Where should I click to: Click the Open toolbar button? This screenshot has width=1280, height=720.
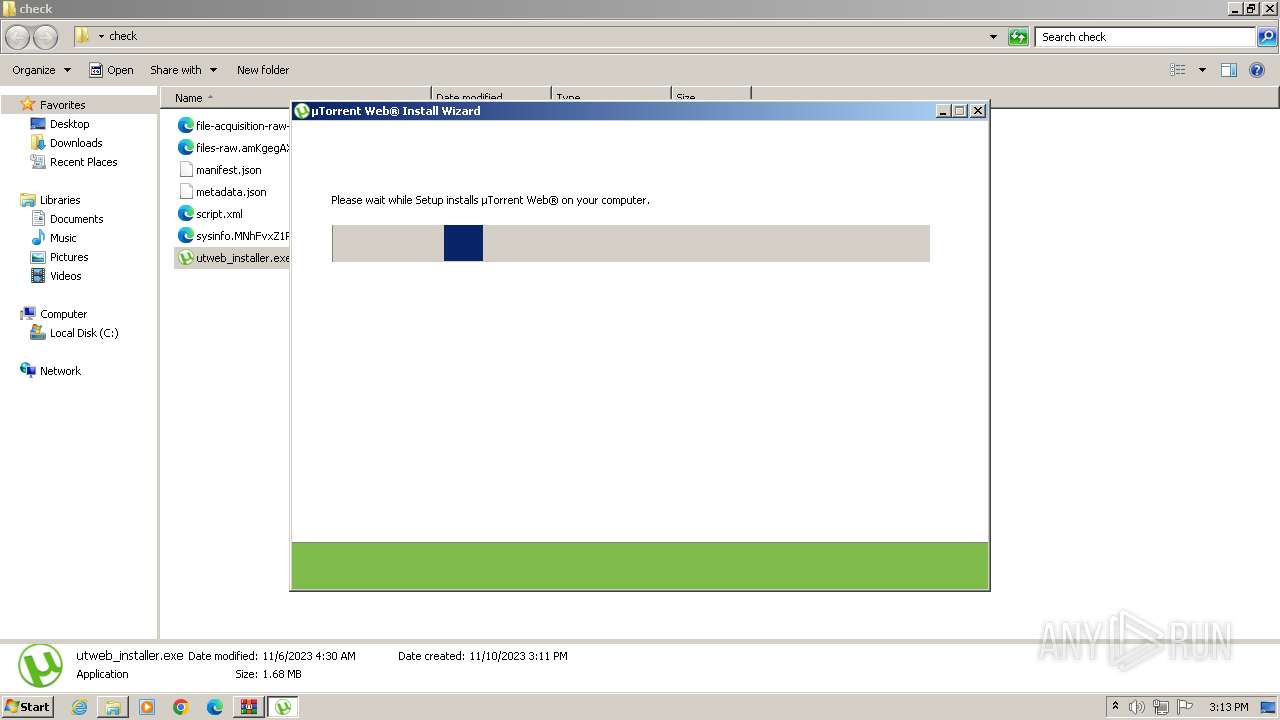111,70
